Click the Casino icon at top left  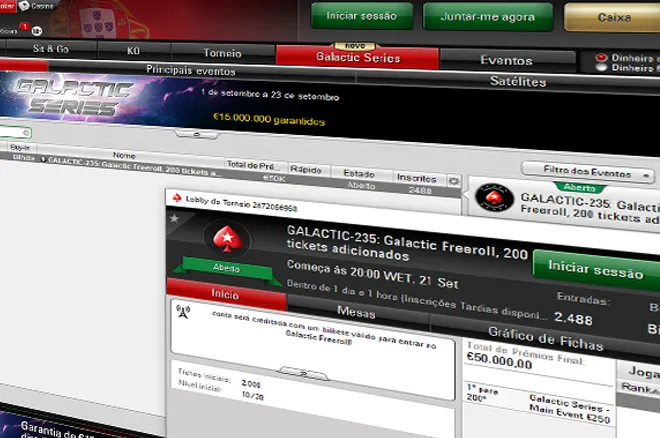pos(24,5)
